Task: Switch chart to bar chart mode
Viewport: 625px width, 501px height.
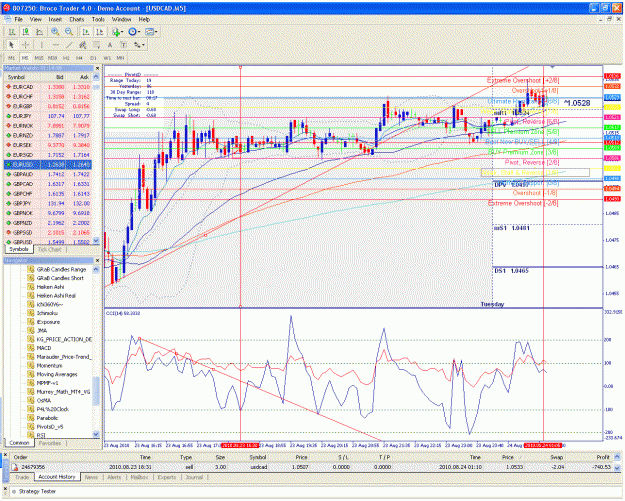Action: (12, 32)
